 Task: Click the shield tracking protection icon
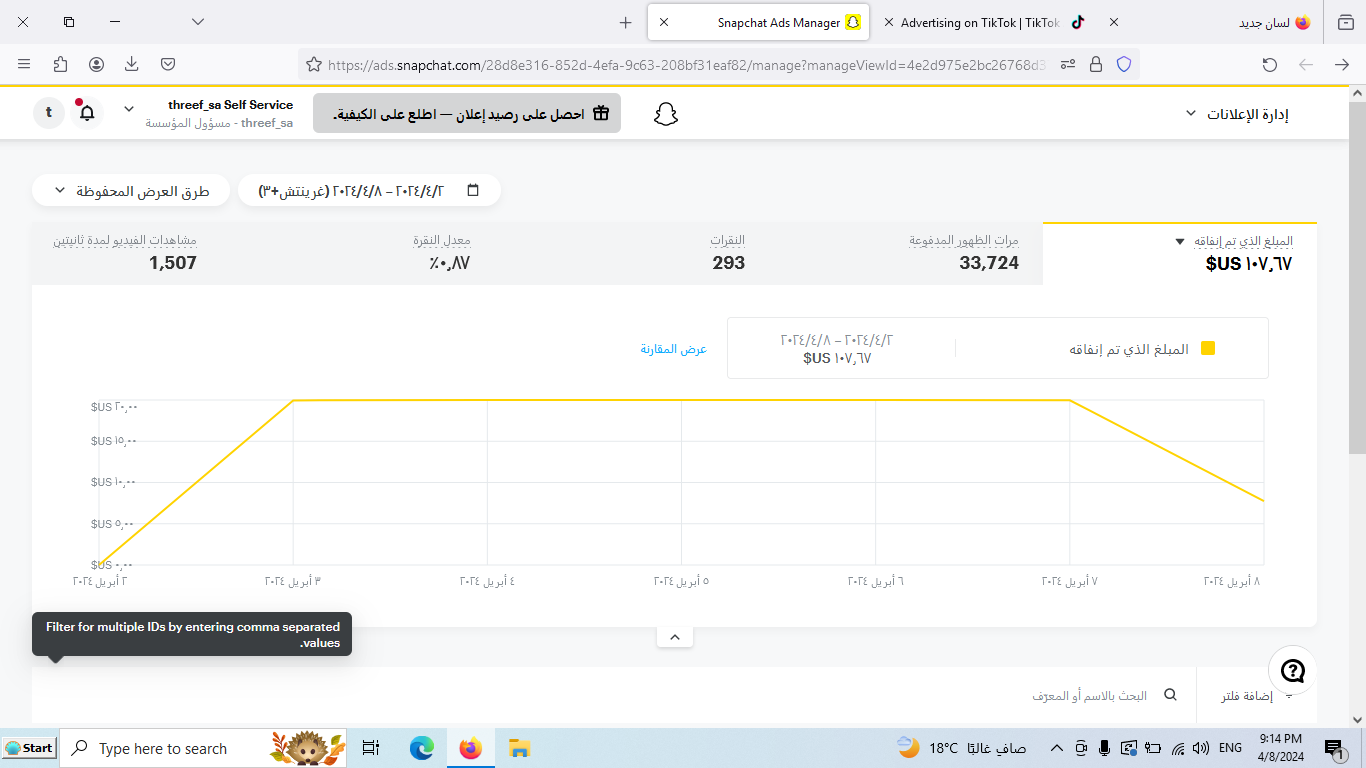point(1124,64)
